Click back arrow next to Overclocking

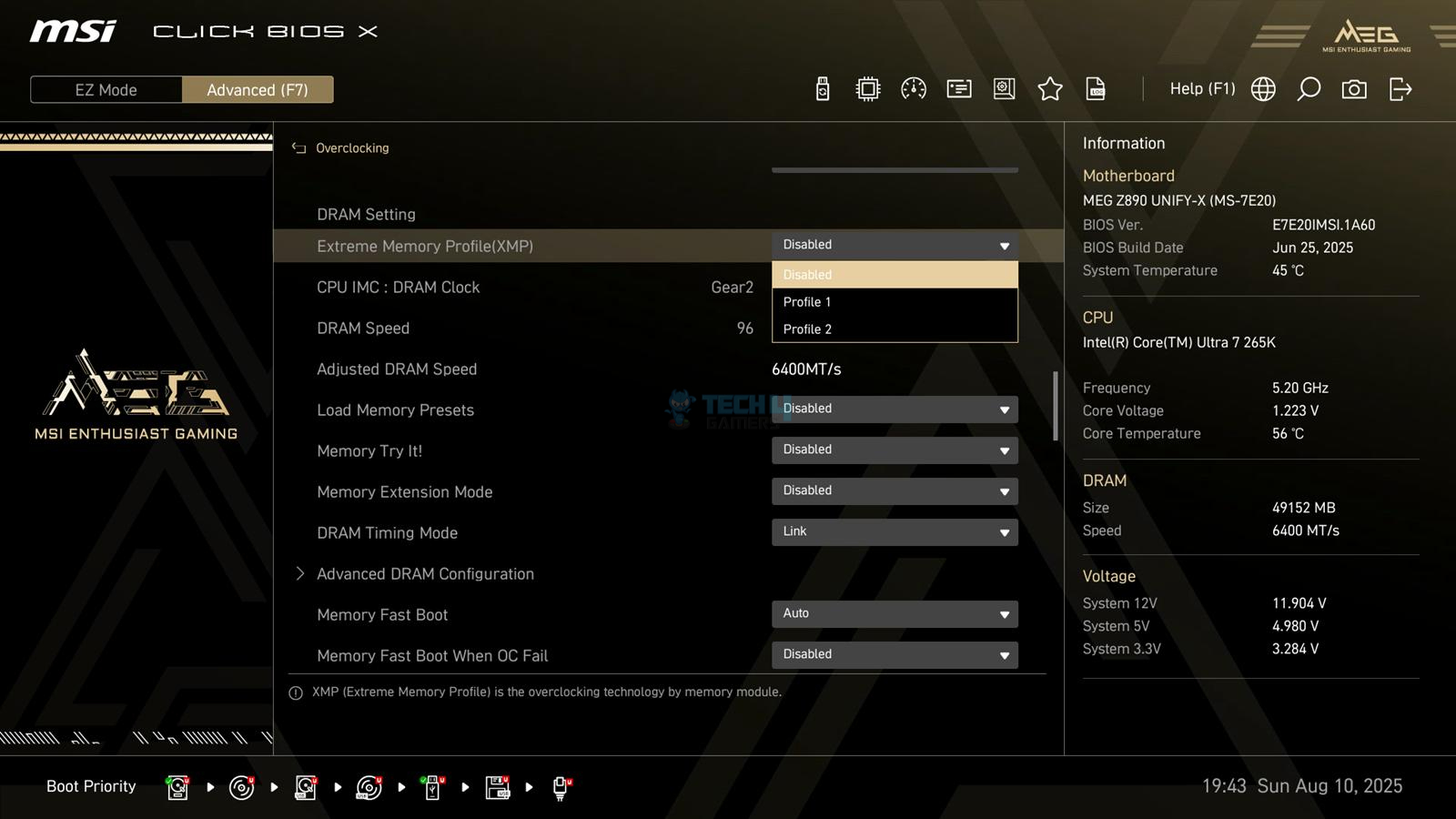298,147
